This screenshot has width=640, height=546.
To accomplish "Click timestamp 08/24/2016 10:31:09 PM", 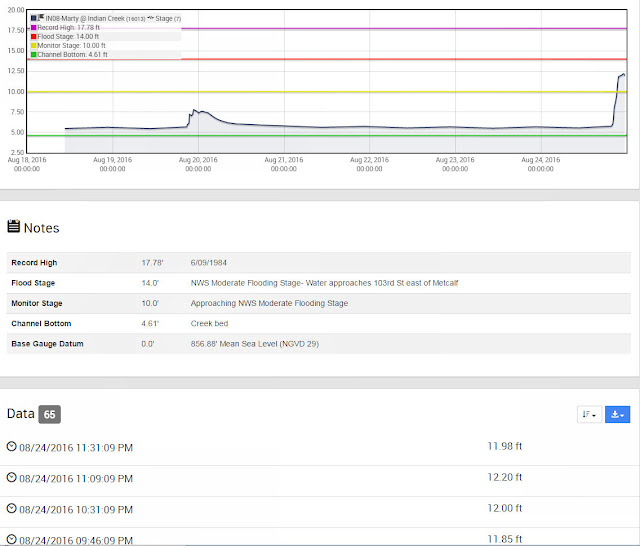I will click(x=76, y=510).
